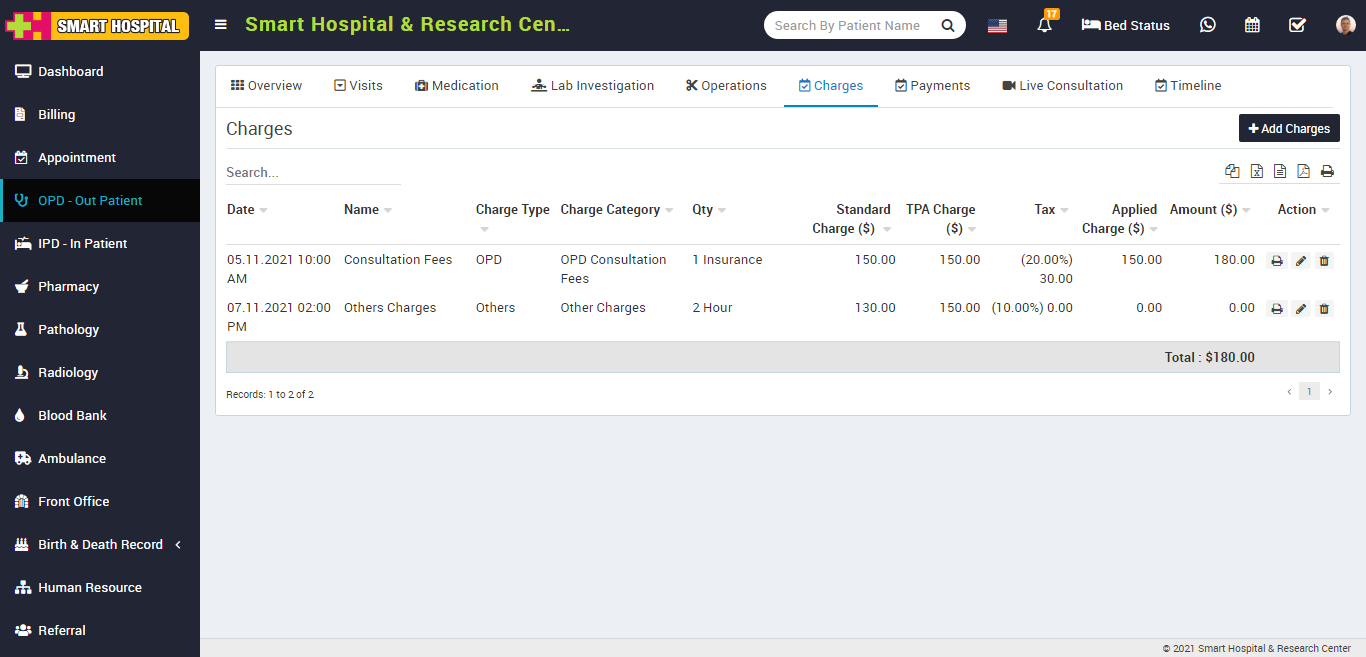
Task: Switch to the Lab Investigation tab
Action: pos(592,86)
